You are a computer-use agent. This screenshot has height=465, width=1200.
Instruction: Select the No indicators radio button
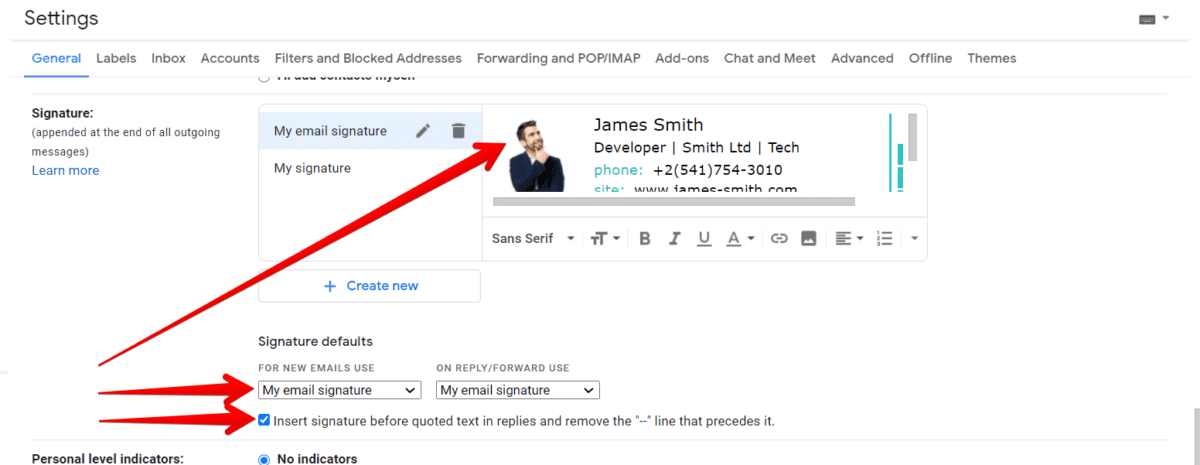tap(264, 459)
